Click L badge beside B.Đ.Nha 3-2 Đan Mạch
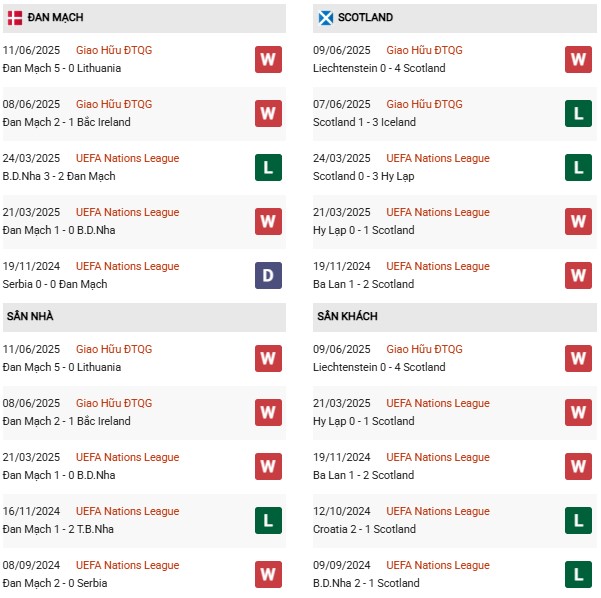This screenshot has width=601, height=598. point(268,167)
